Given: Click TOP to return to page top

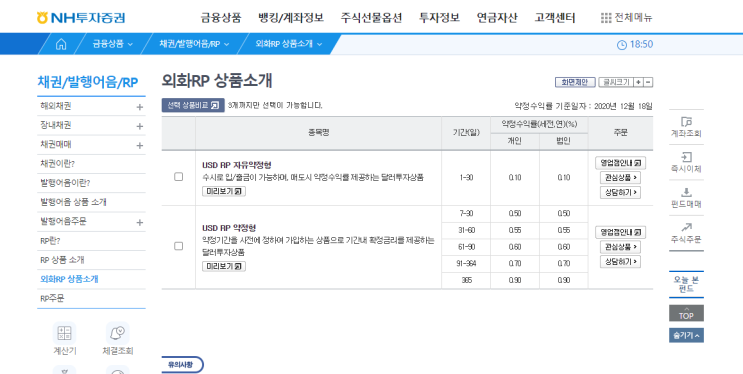Looking at the screenshot, I should pyautogui.click(x=686, y=313).
